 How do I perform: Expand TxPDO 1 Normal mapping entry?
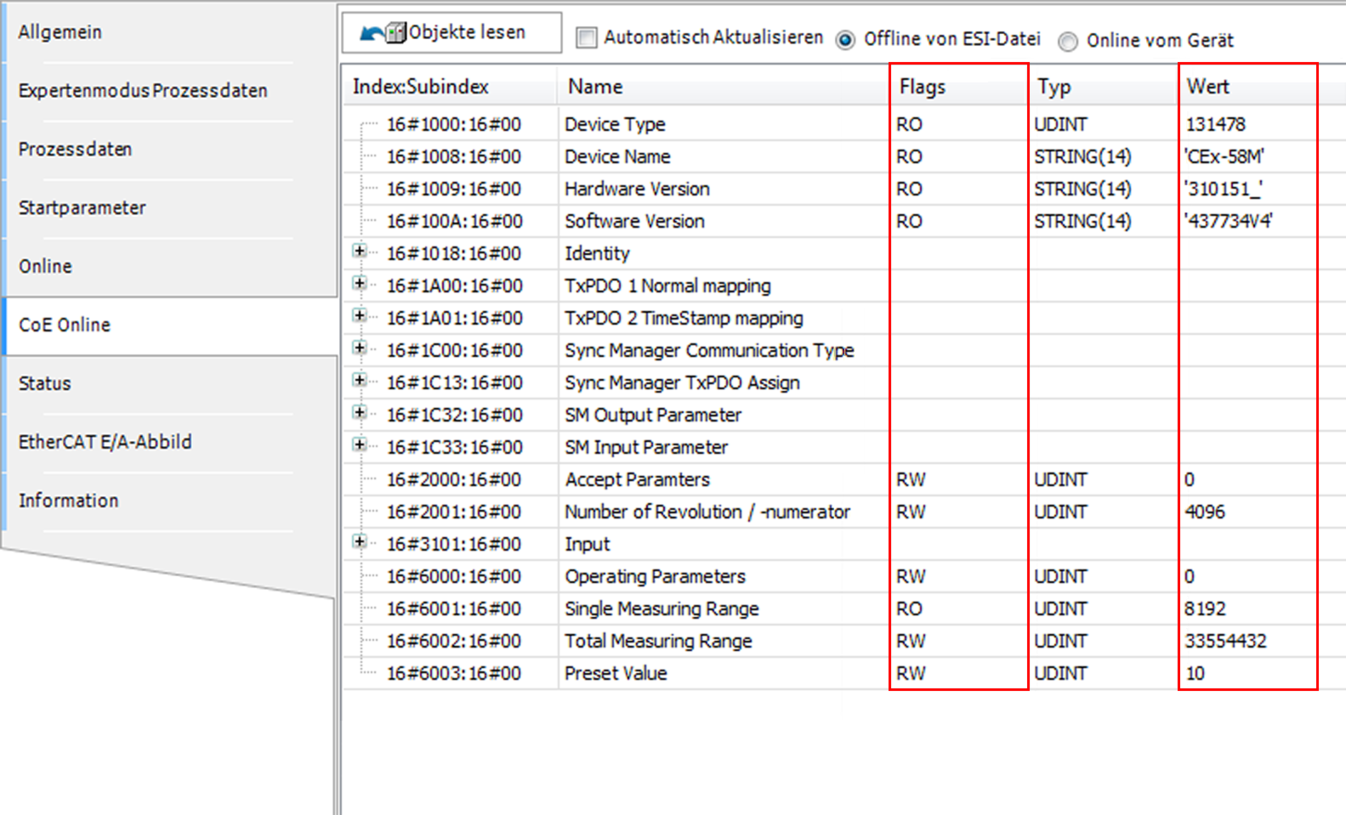pyautogui.click(x=360, y=285)
